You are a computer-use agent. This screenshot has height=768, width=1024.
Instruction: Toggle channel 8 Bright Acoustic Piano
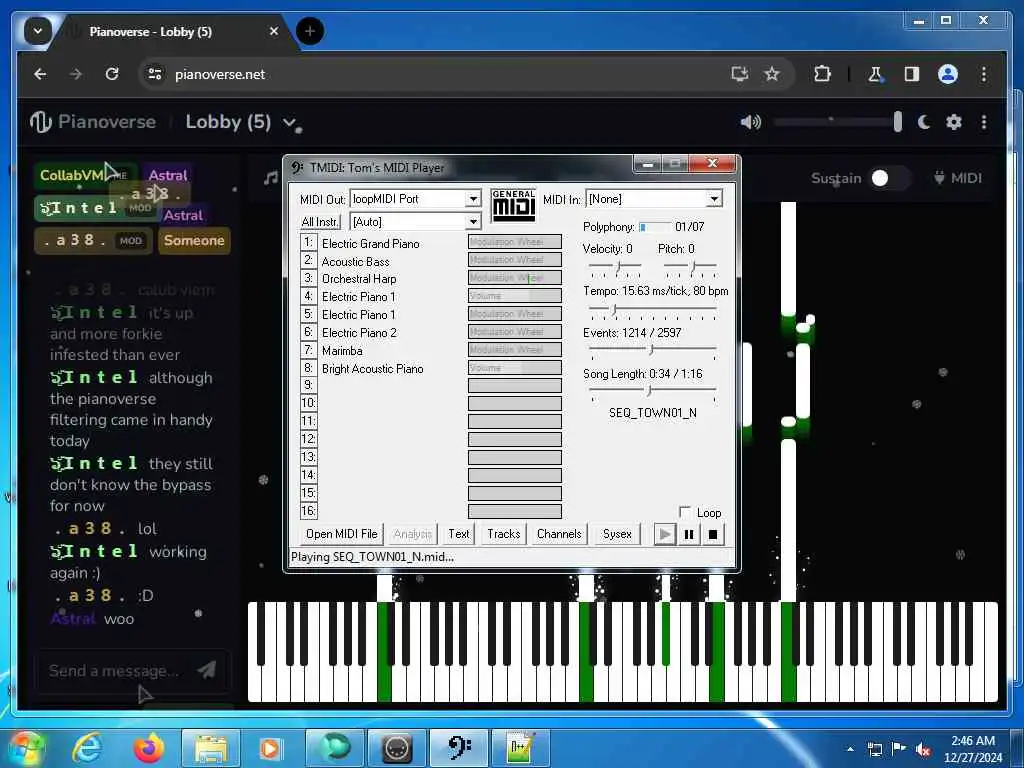point(308,368)
